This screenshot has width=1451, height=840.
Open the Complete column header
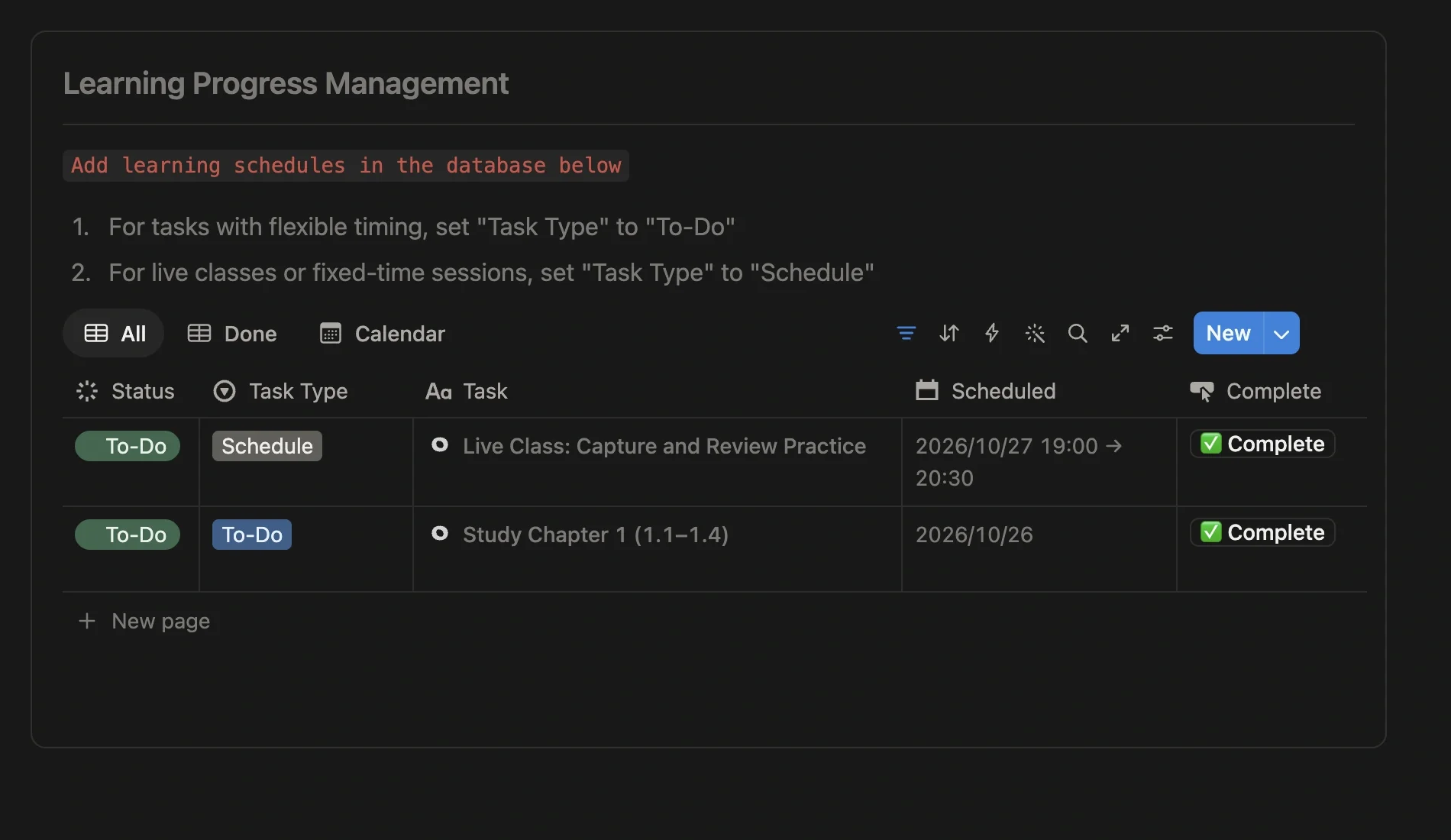tap(1255, 391)
